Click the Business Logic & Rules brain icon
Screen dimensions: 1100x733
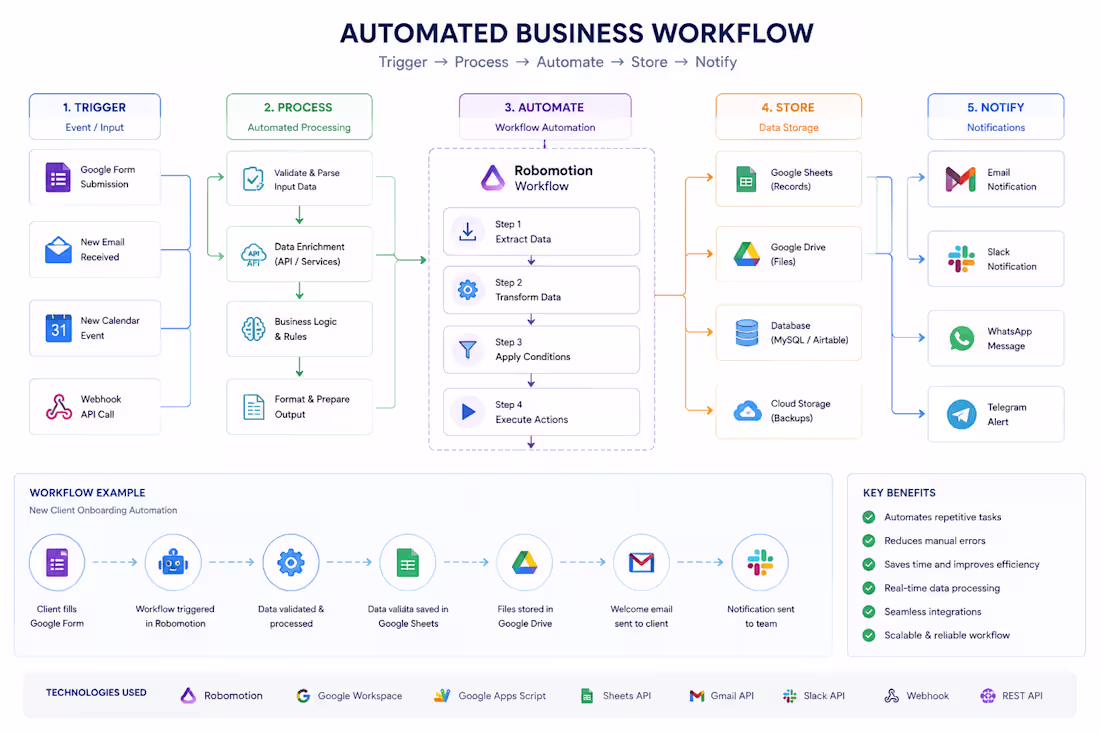253,328
